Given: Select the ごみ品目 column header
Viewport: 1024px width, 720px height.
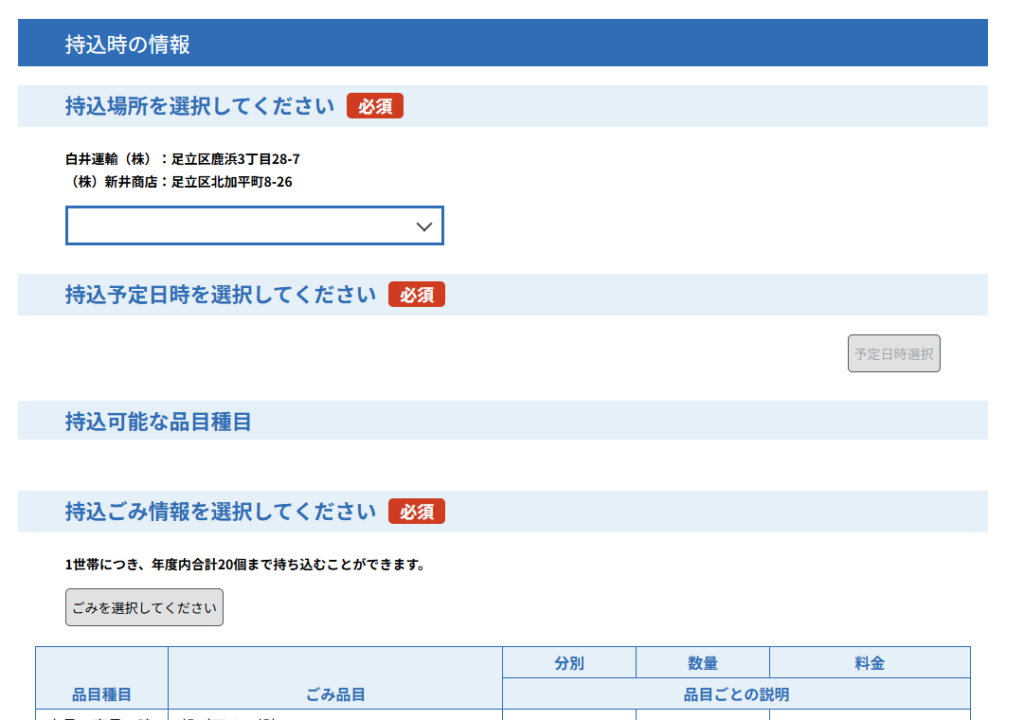Looking at the screenshot, I should coord(335,694).
